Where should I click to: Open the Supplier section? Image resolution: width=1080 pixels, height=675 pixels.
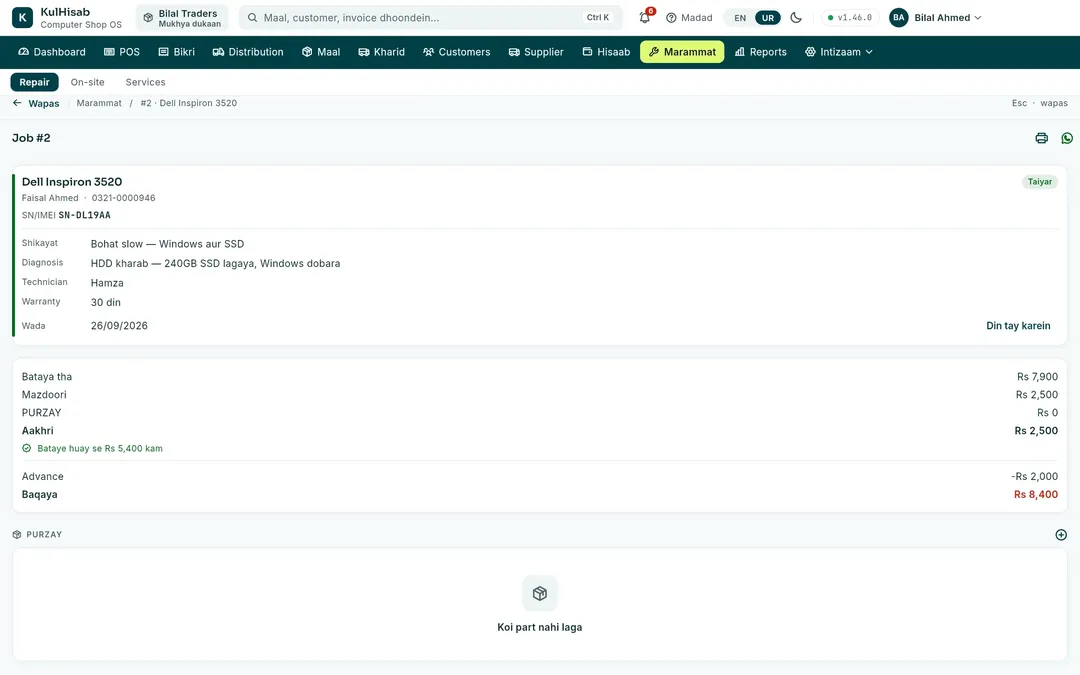point(536,52)
